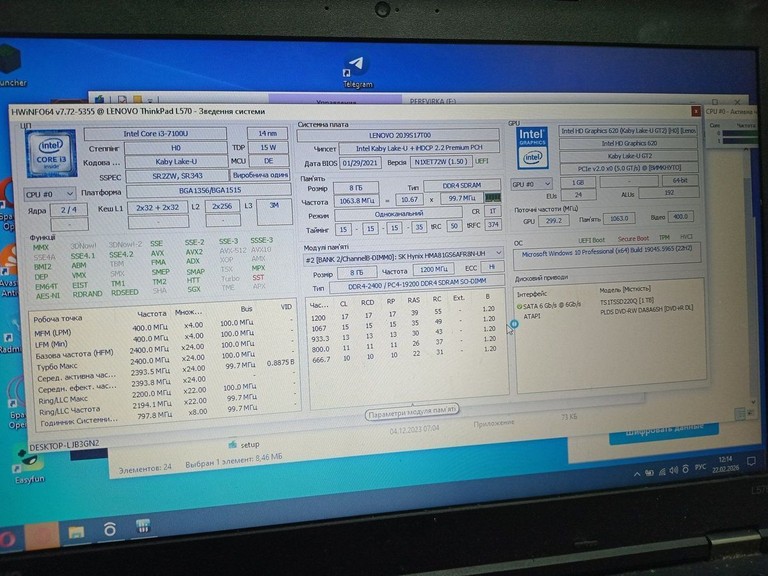
Task: Select the TS1TSSD220Q [1 TB] drive entry
Action: point(627,301)
